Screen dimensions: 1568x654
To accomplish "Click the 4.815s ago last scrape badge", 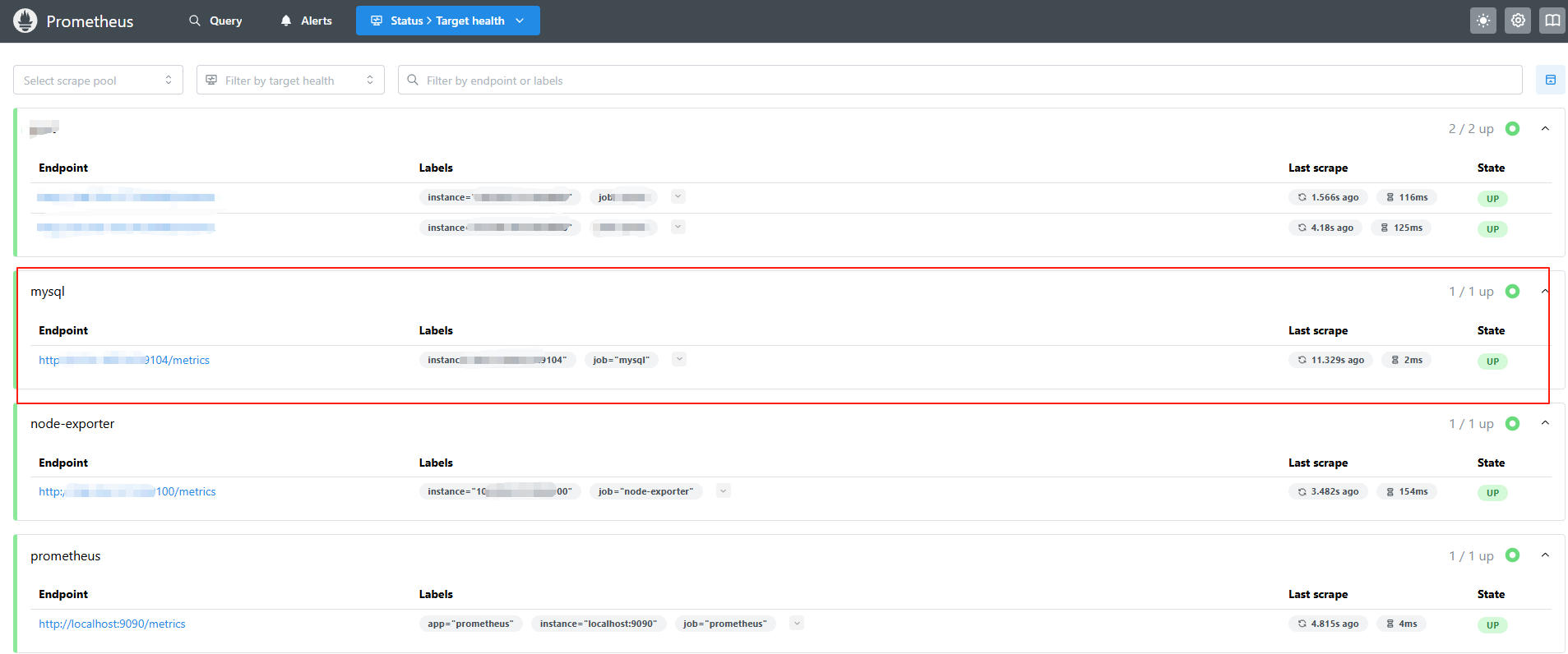I will [x=1328, y=624].
